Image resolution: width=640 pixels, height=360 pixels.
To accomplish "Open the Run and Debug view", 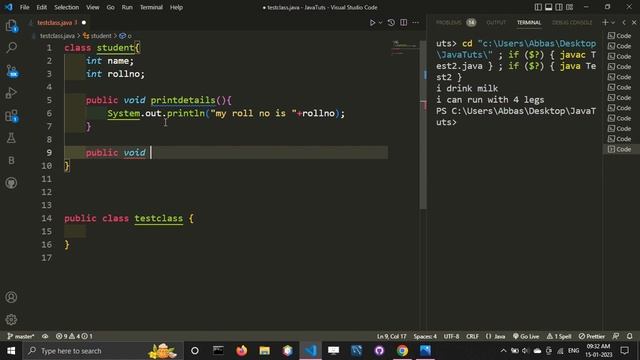I will (x=11, y=93).
